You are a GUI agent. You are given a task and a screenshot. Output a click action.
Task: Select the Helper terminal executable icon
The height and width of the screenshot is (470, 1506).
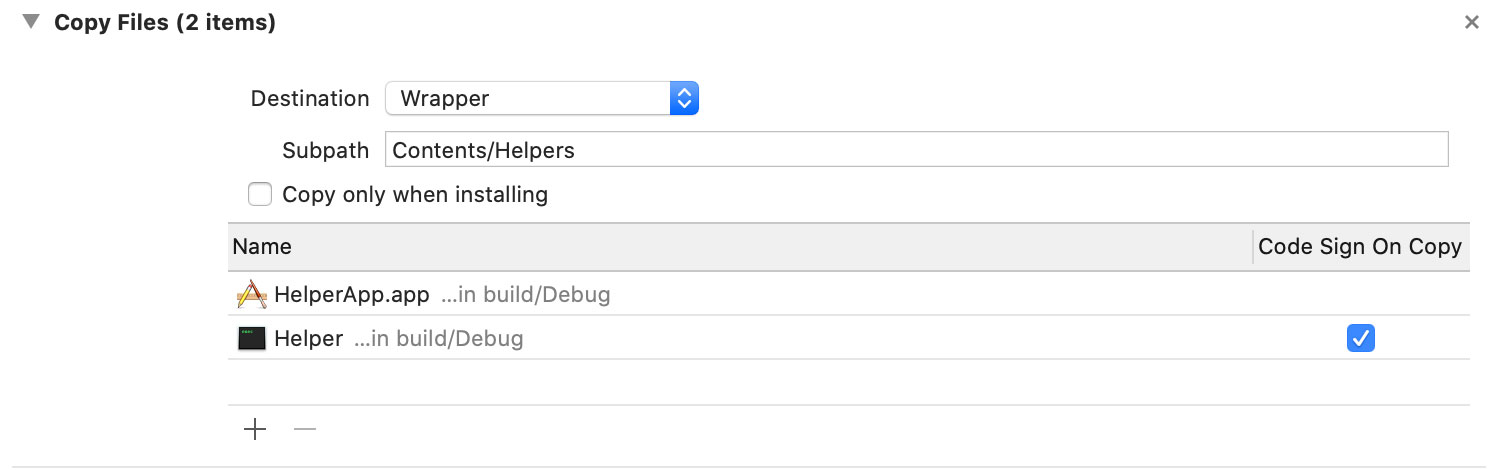click(252, 339)
